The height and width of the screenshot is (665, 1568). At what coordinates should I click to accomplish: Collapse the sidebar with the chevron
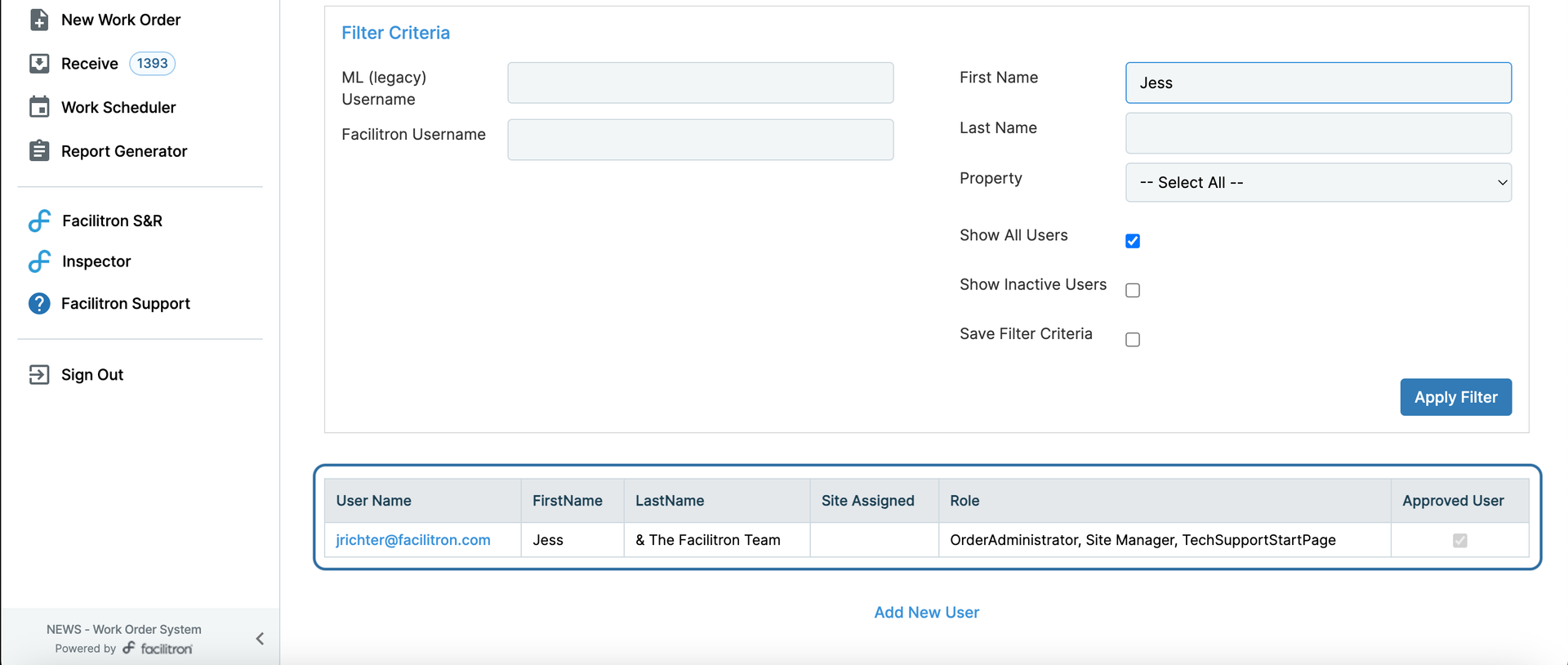(260, 639)
